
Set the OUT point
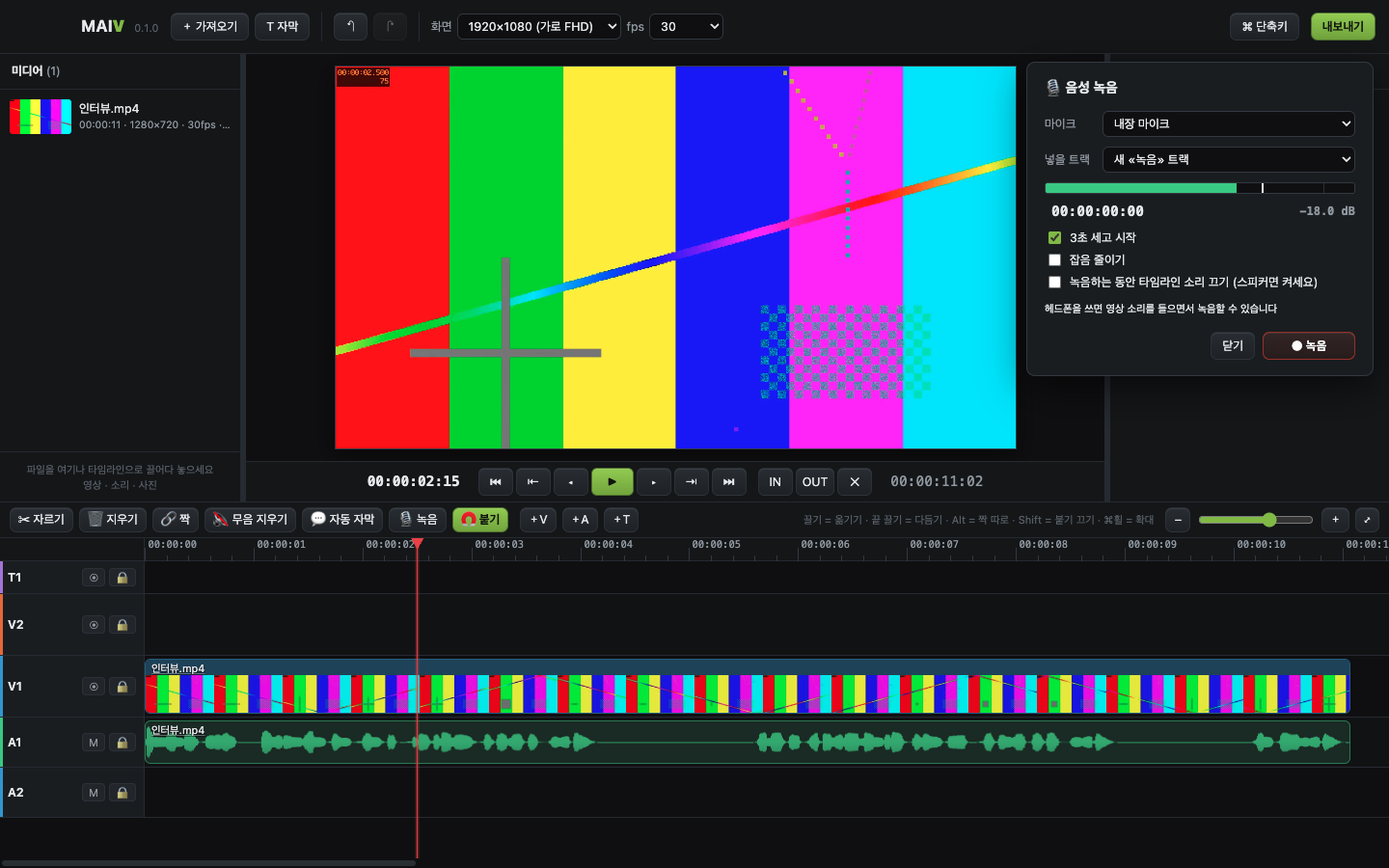(x=815, y=481)
